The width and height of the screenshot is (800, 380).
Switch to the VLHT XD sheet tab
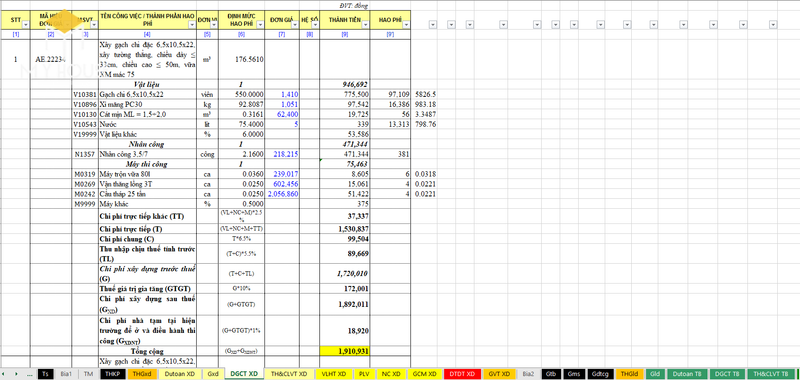pos(334,374)
